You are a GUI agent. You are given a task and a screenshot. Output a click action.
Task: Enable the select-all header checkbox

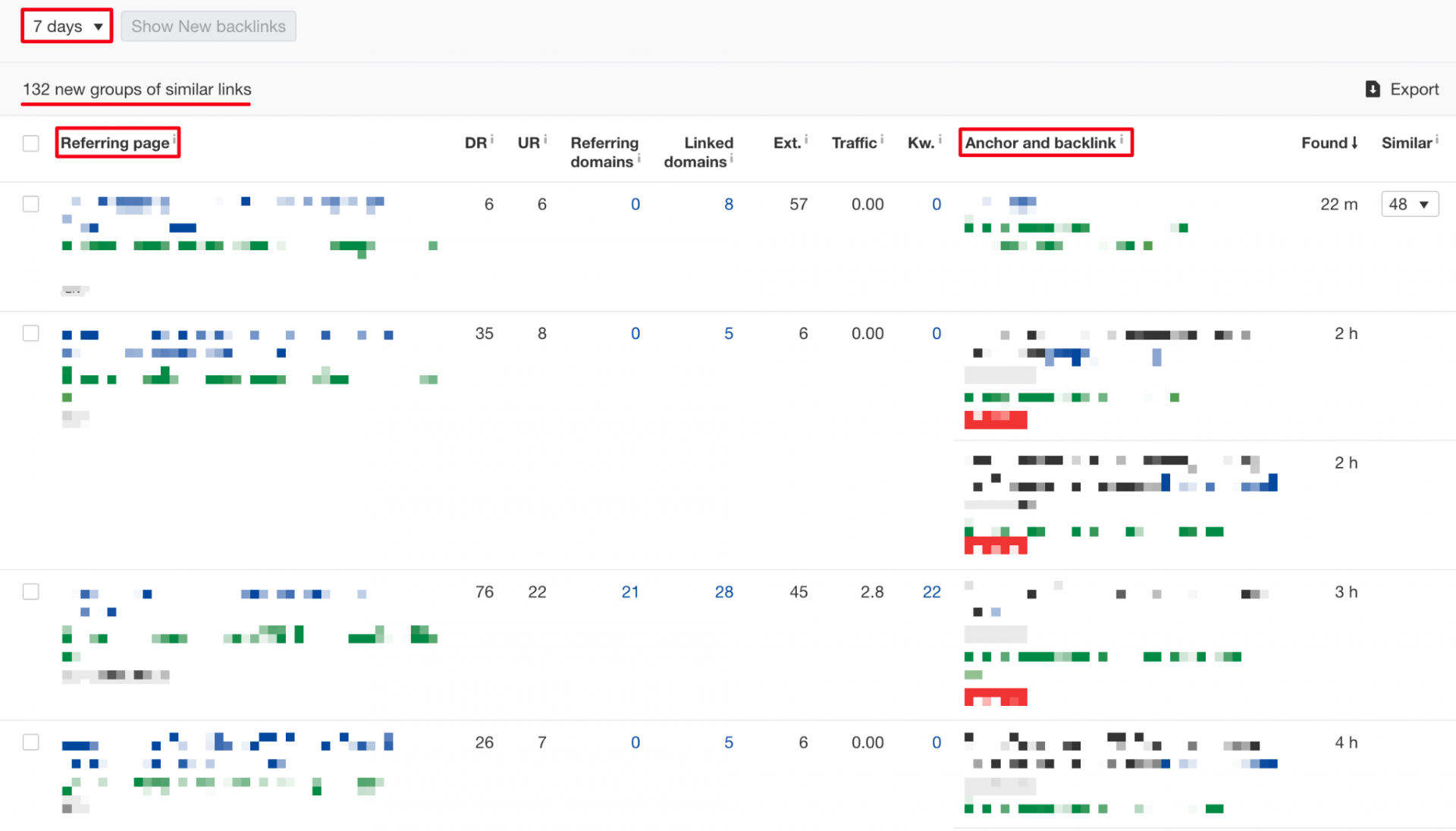click(30, 143)
